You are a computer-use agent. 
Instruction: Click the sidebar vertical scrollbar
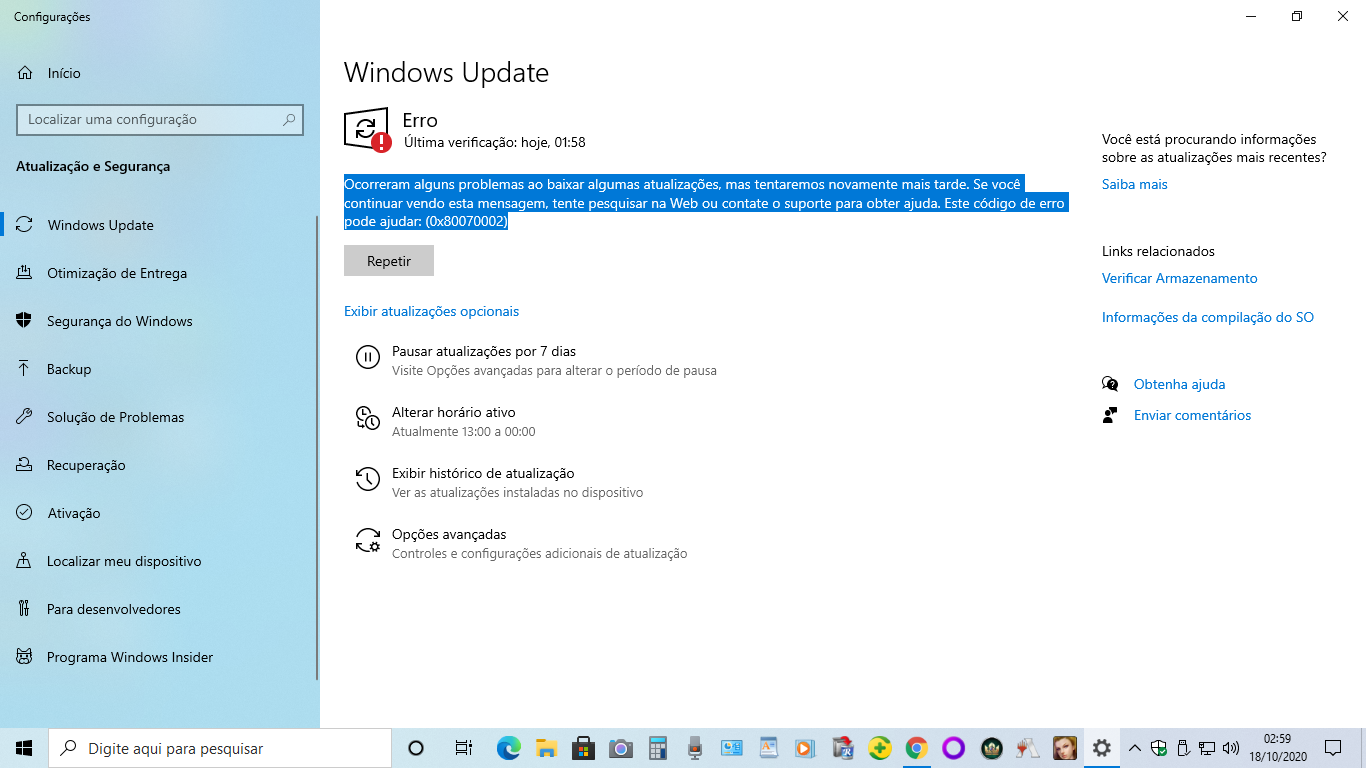317,447
